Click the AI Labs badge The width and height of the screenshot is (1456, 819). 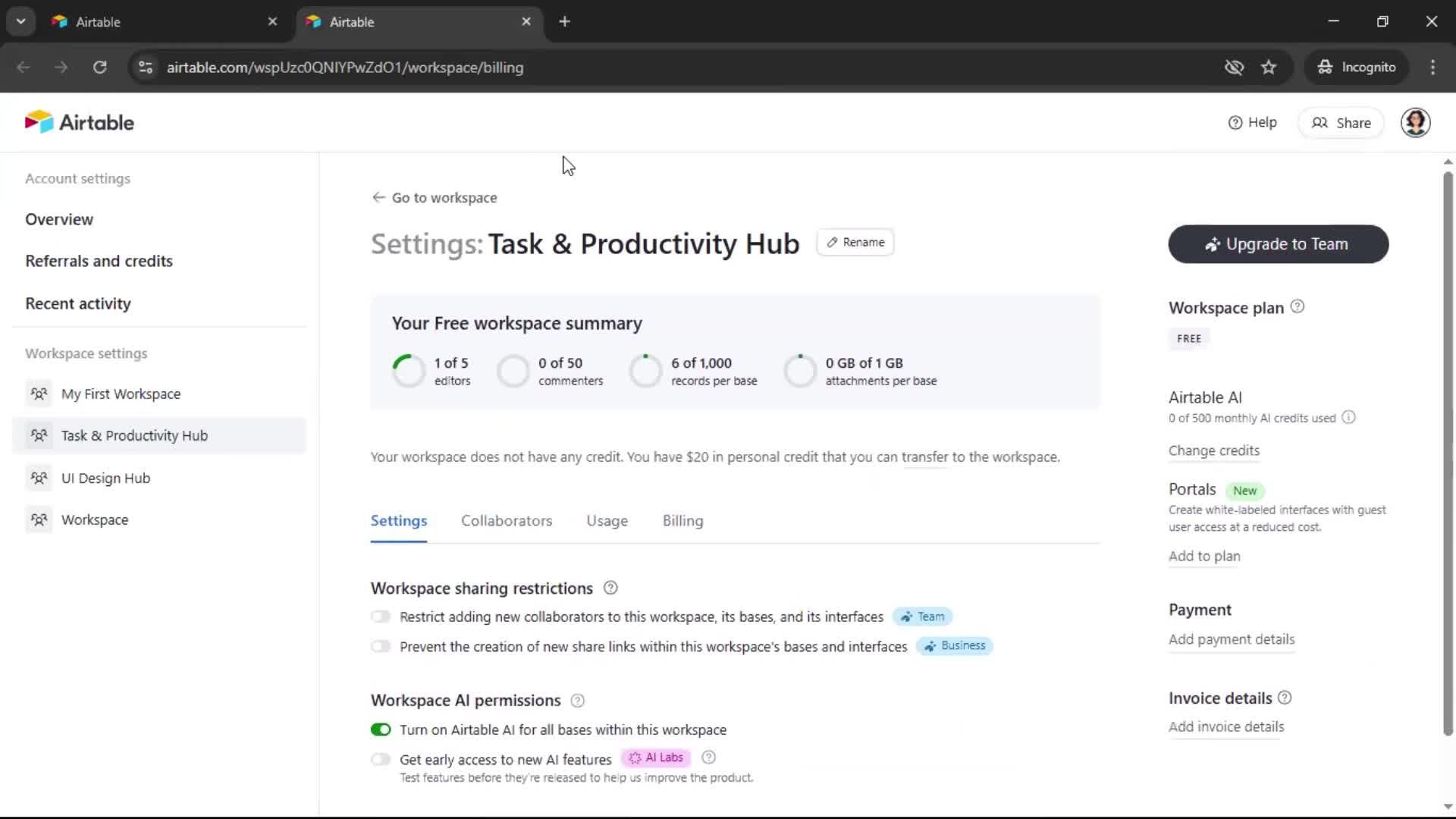[x=656, y=758]
